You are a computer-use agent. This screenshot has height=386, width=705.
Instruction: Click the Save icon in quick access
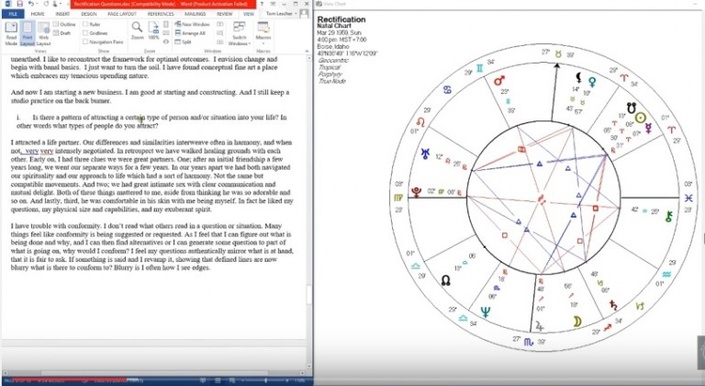click(19, 4)
